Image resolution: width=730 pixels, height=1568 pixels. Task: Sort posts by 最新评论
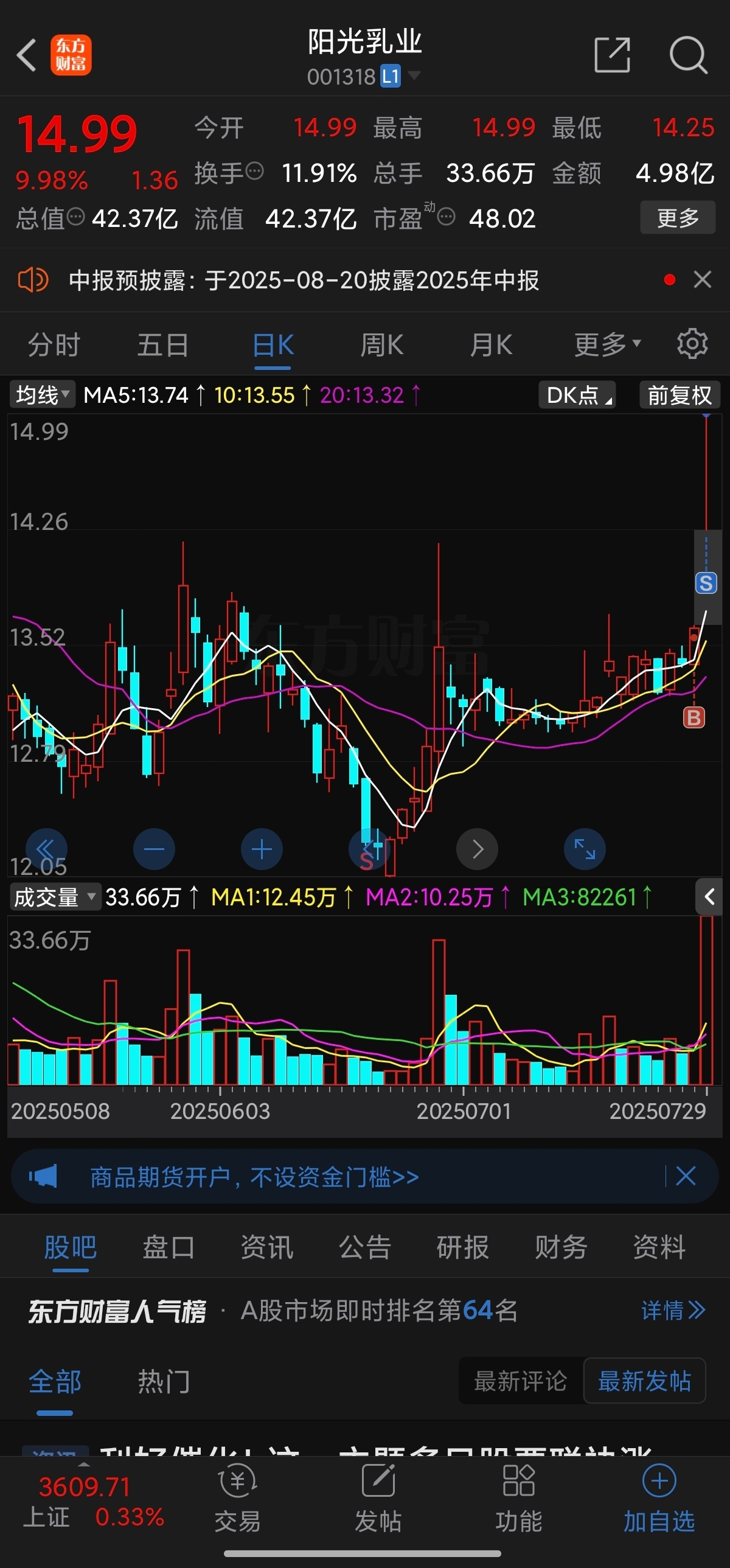(x=520, y=1381)
